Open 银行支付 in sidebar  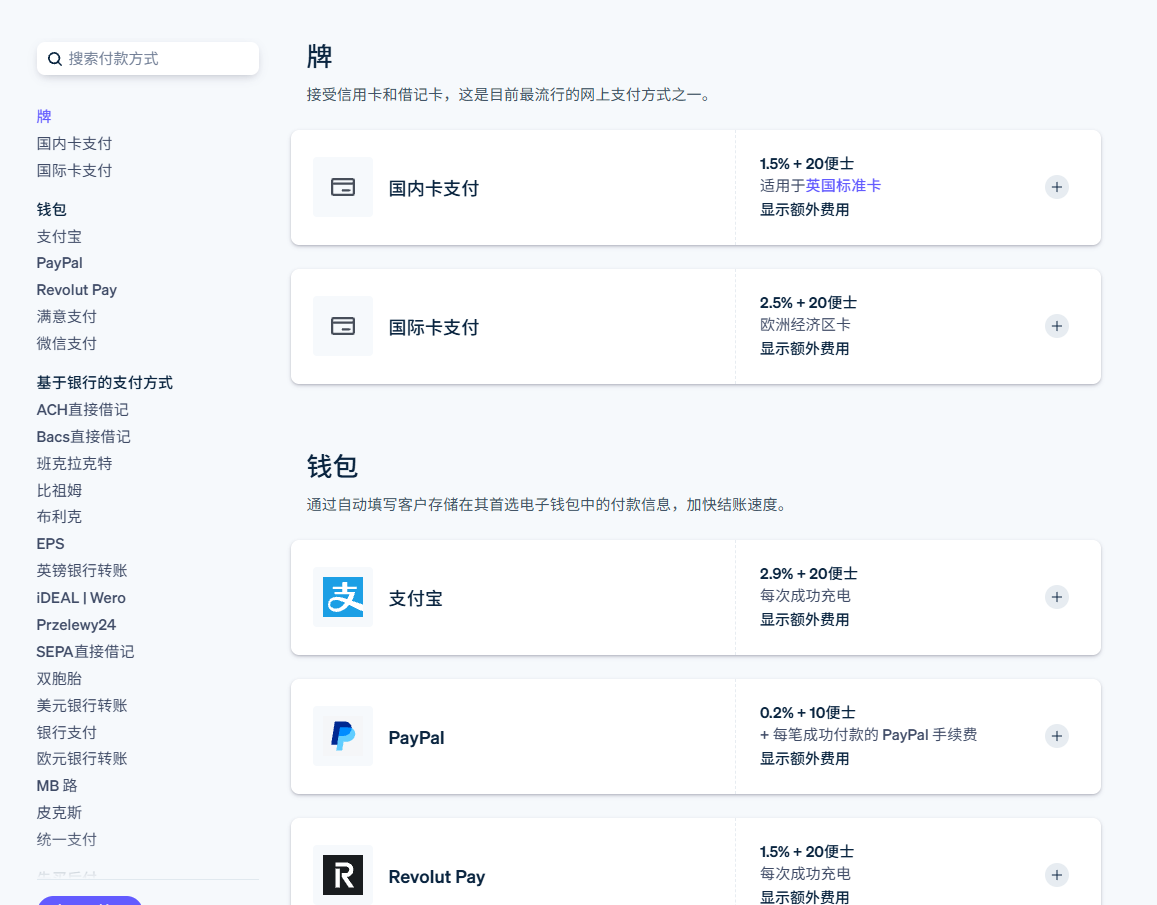(x=66, y=732)
